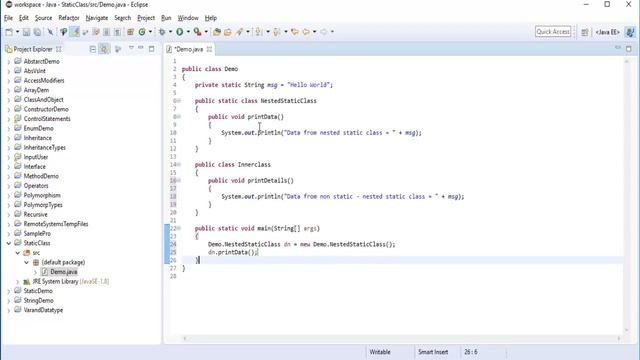Click the Next Annotation toolbar icon
The width and height of the screenshot is (640, 360).
259,32
